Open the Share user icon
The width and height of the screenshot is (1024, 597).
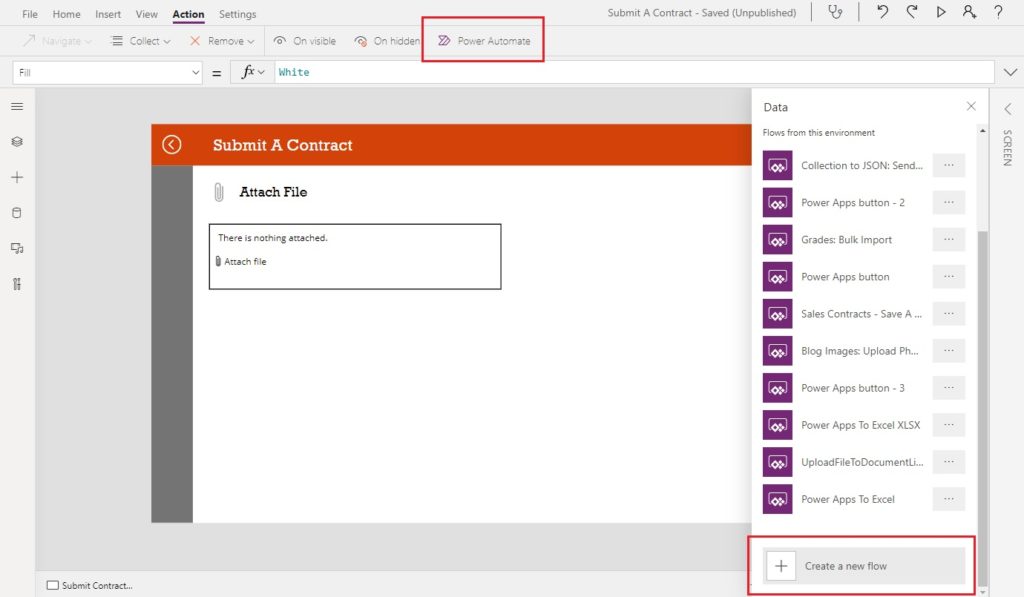tap(969, 12)
